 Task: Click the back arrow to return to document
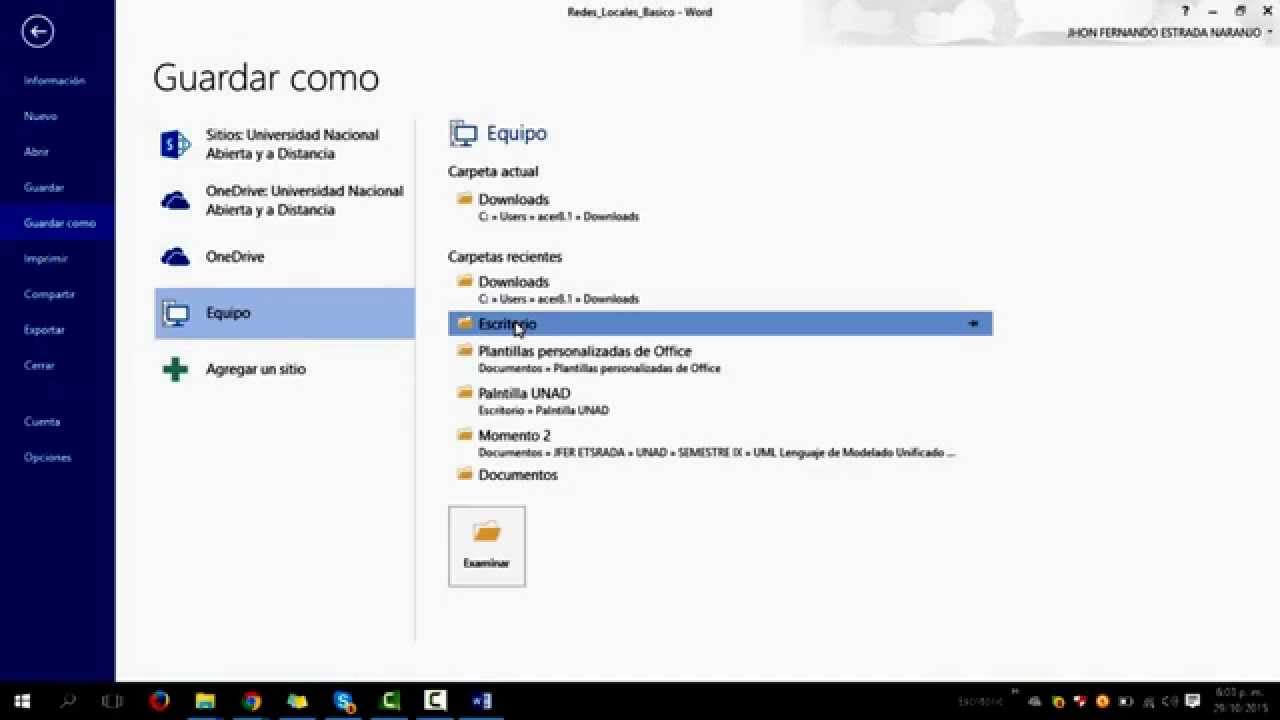(x=38, y=32)
